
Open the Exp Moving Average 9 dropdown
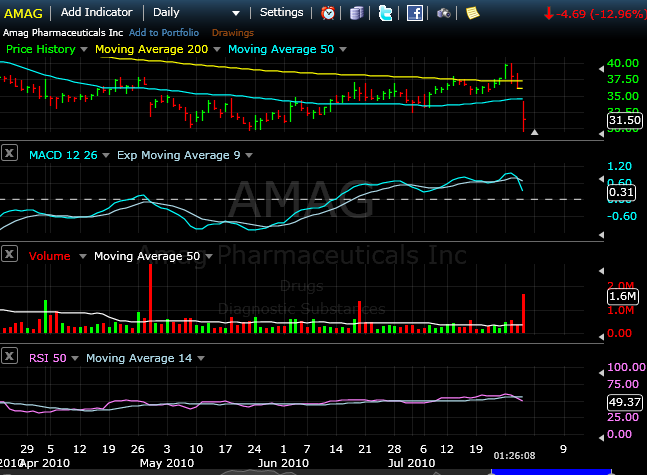pos(250,155)
